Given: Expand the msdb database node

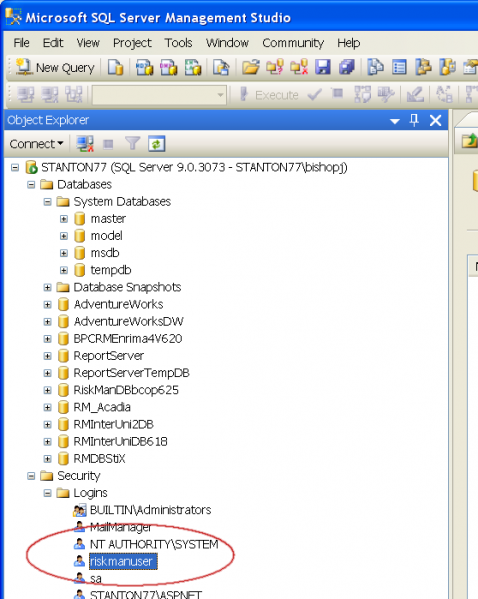Looking at the screenshot, I should (64, 253).
